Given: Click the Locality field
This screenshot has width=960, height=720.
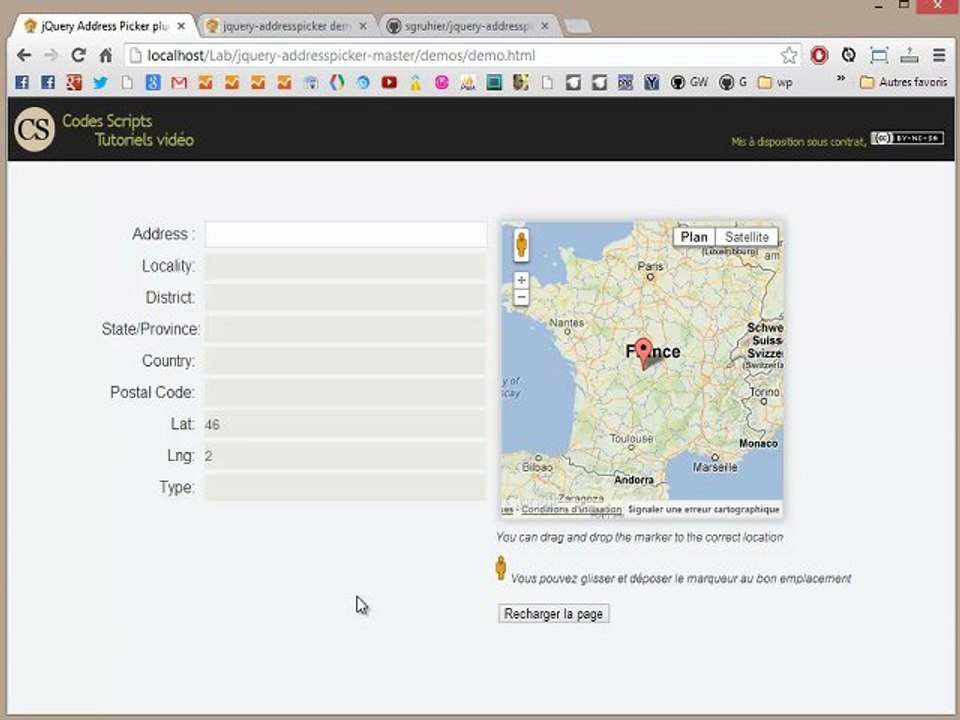Looking at the screenshot, I should click(x=346, y=266).
